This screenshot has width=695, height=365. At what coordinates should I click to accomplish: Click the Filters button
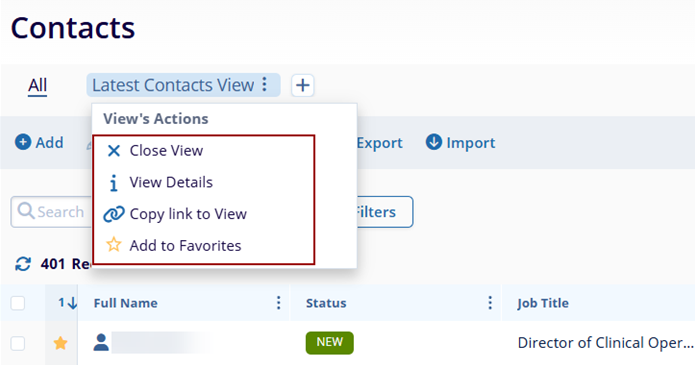(x=385, y=212)
